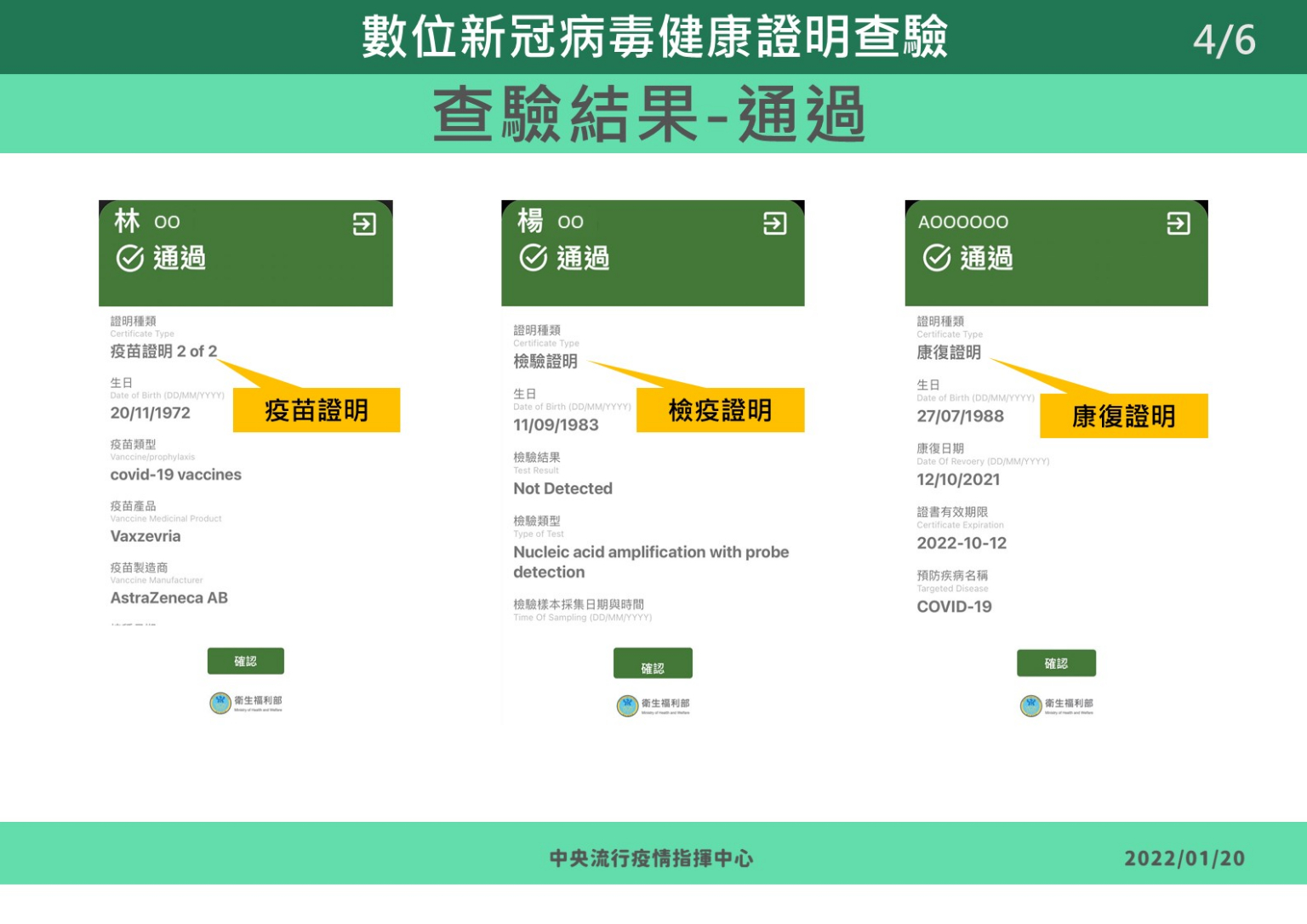Click the exit icon on the A000000 card
Image resolution: width=1307 pixels, height=924 pixels.
(1178, 224)
